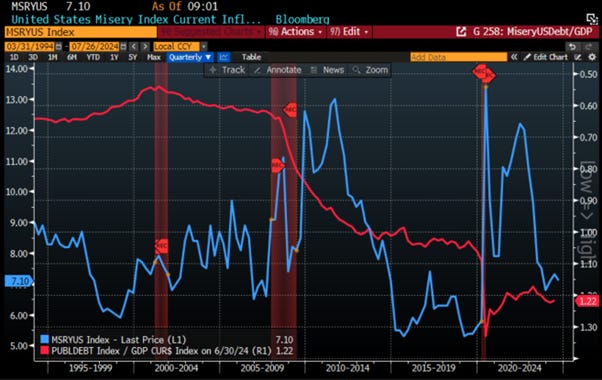Click the collapse double-chevron icon

tap(514, 57)
